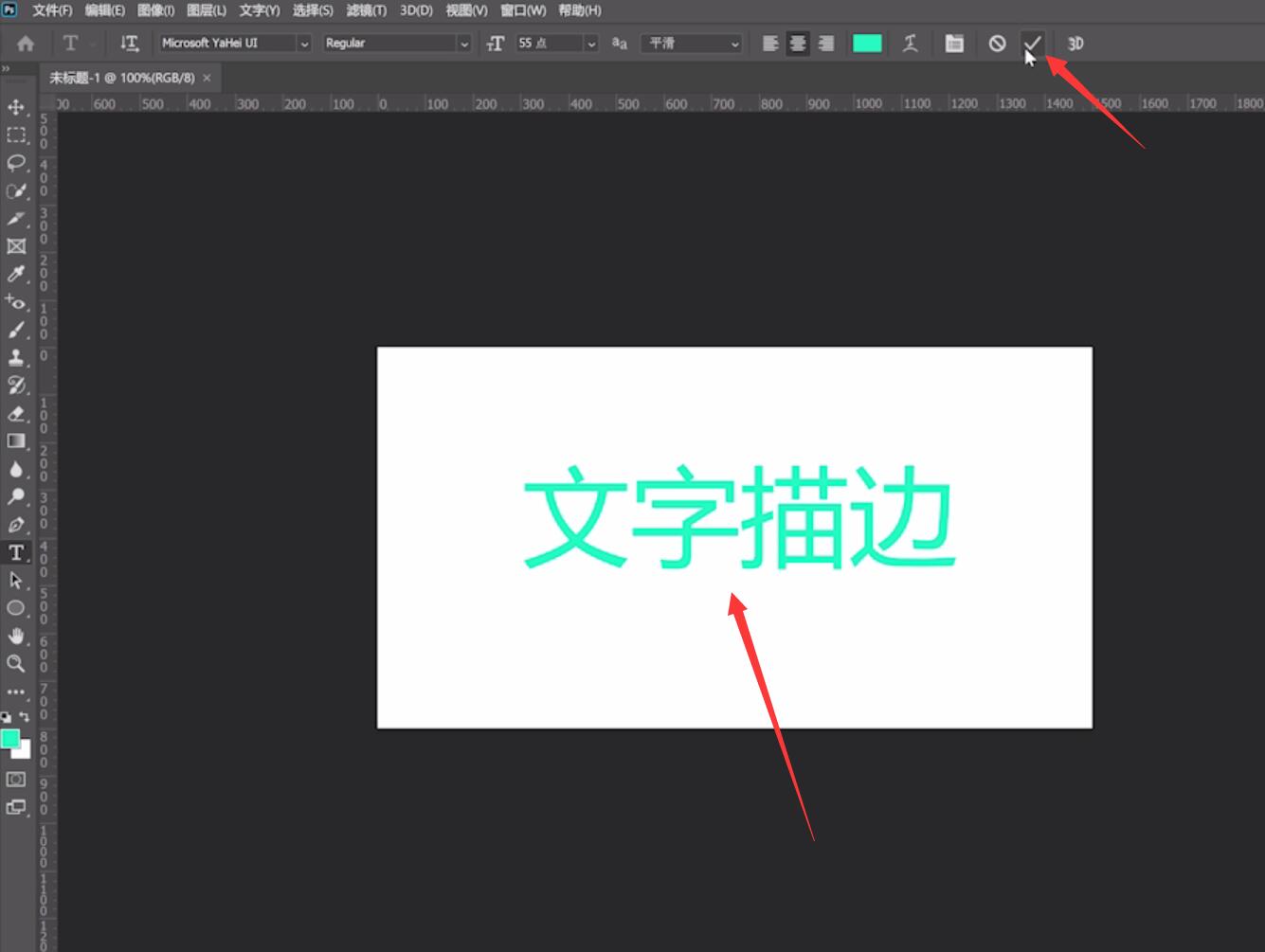Click the Home icon in options bar

tap(26, 44)
